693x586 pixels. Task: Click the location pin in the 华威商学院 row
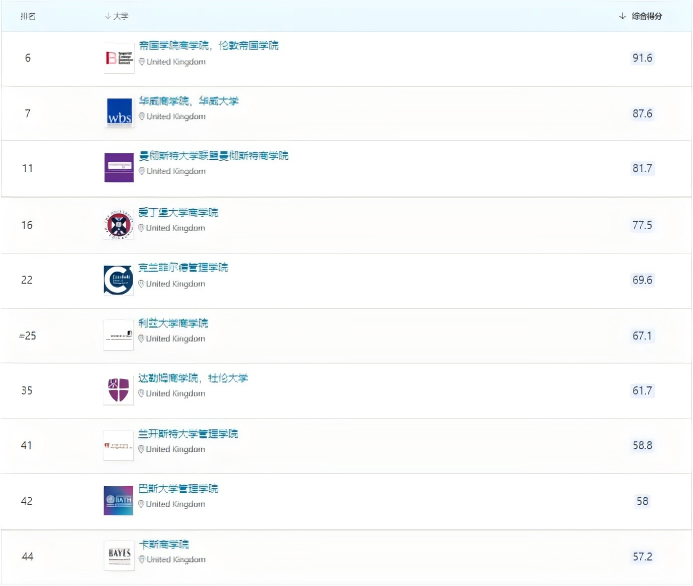pos(142,116)
